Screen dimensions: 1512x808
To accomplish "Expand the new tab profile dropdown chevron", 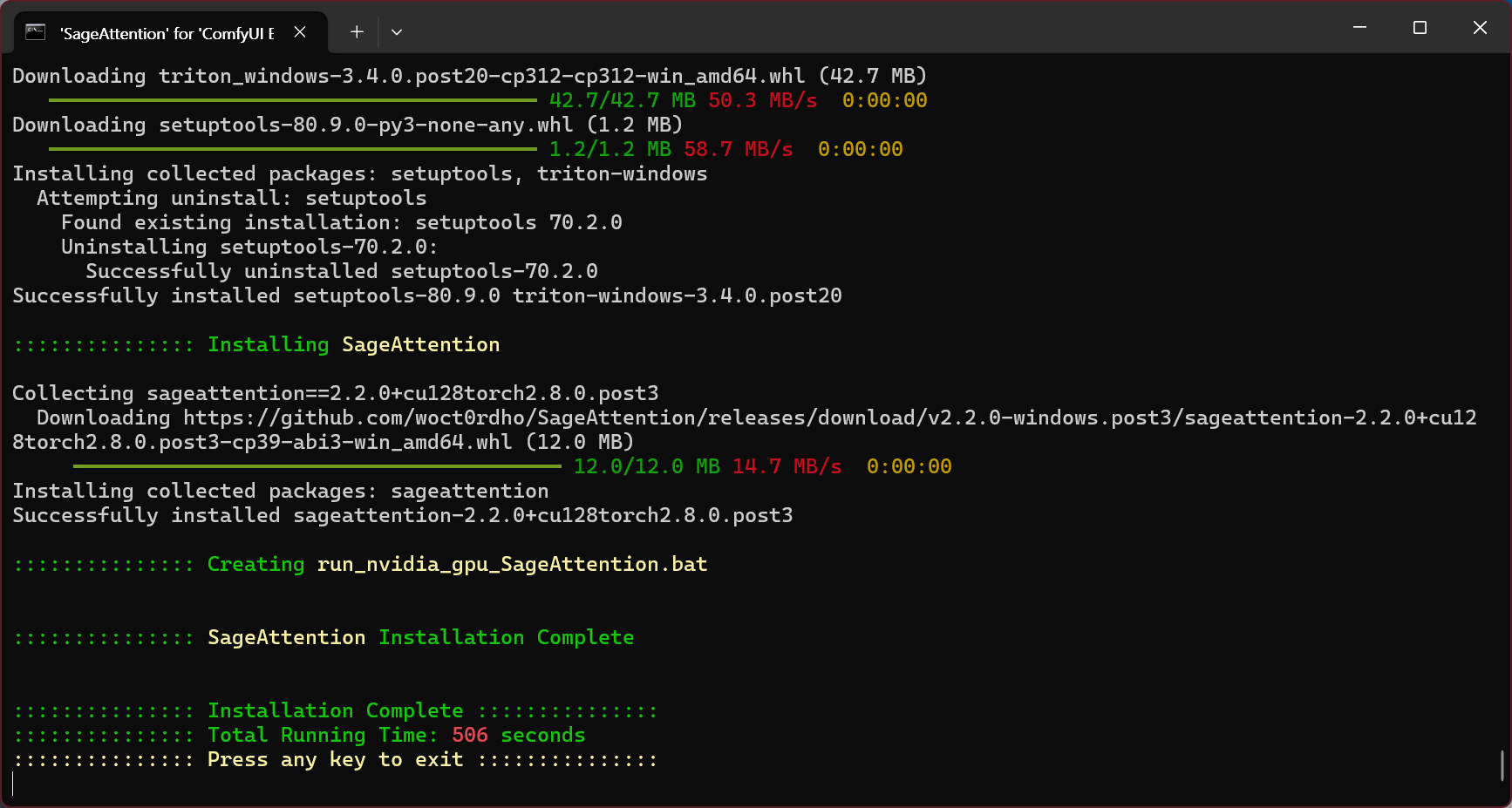I will (x=397, y=32).
